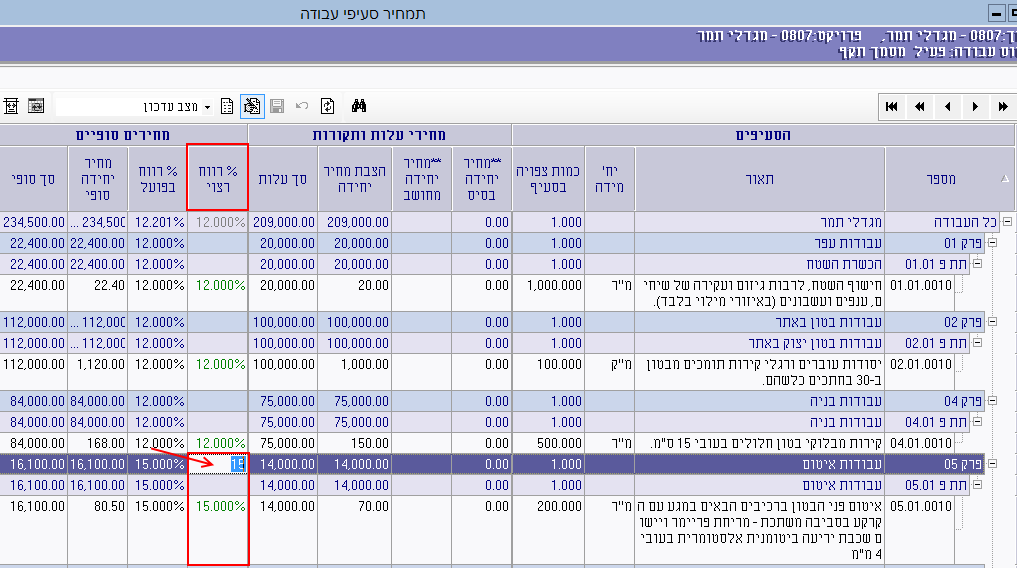Viewport: 1017px width, 568px height.
Task: Go to previous record arrow
Action: coord(946,107)
